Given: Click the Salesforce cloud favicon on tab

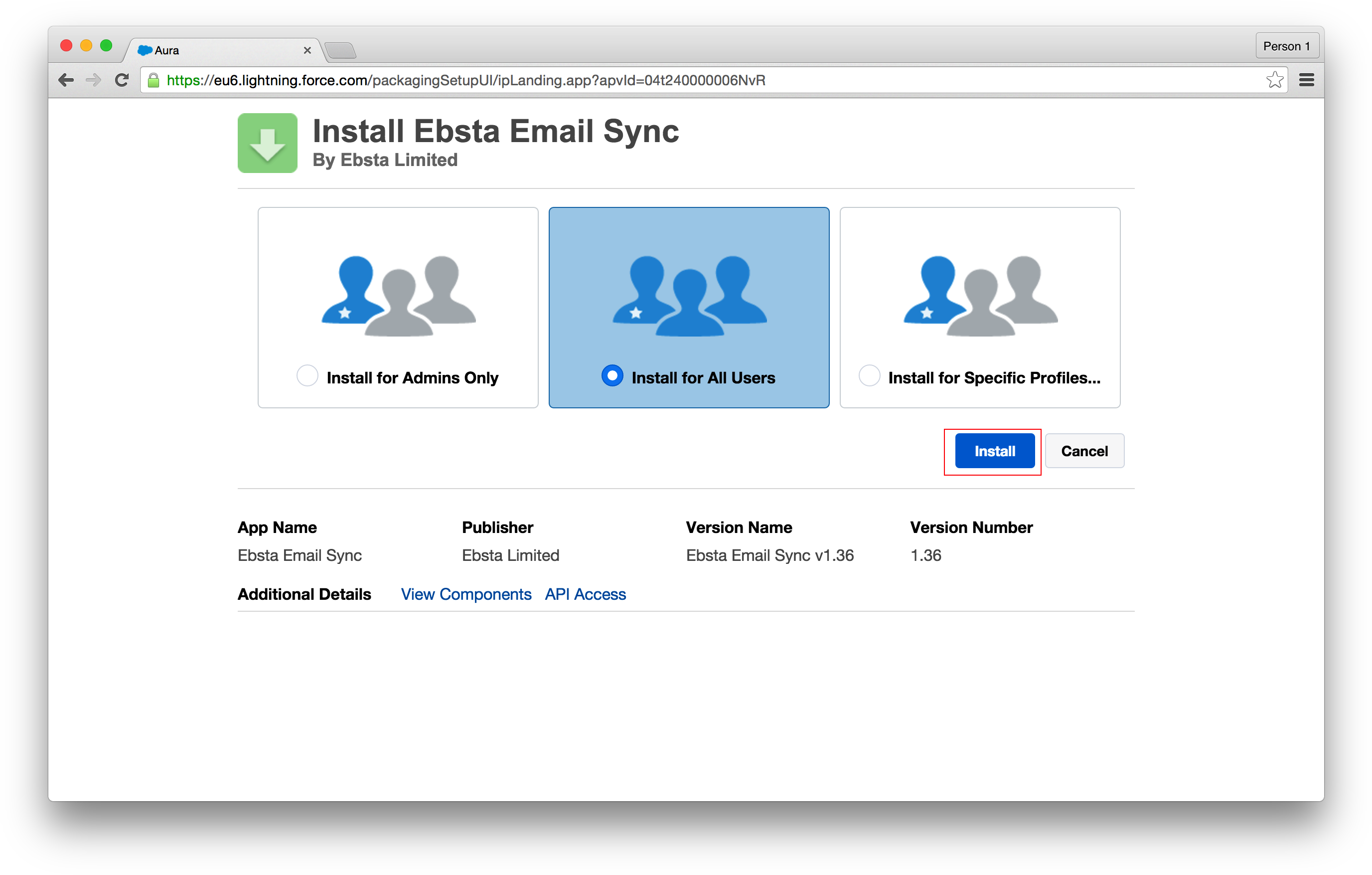Looking at the screenshot, I should click(x=145, y=50).
